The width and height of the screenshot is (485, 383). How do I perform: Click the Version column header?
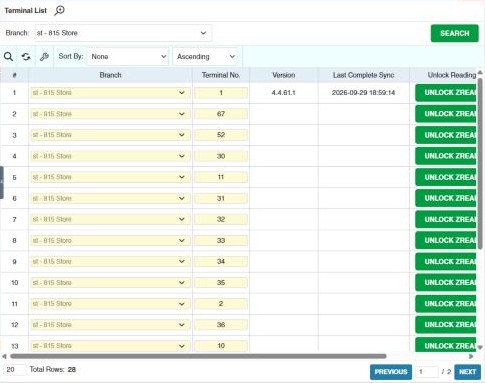coord(284,75)
